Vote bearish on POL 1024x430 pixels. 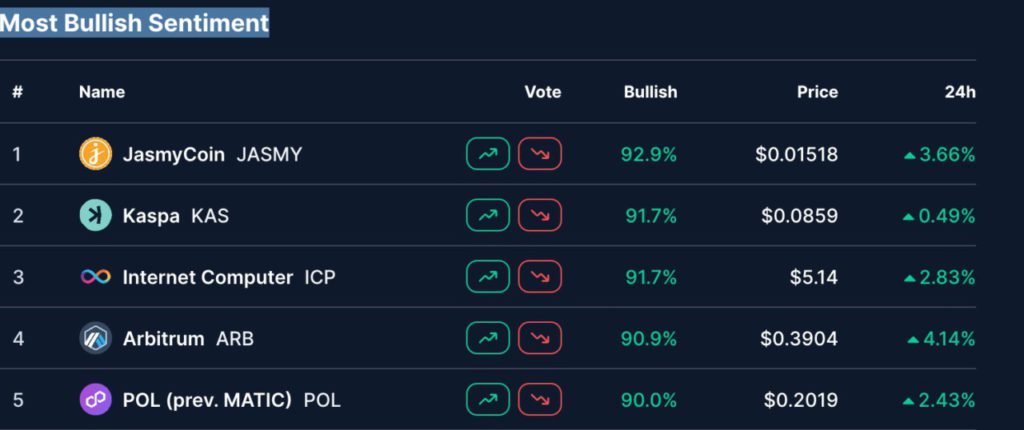coord(540,400)
